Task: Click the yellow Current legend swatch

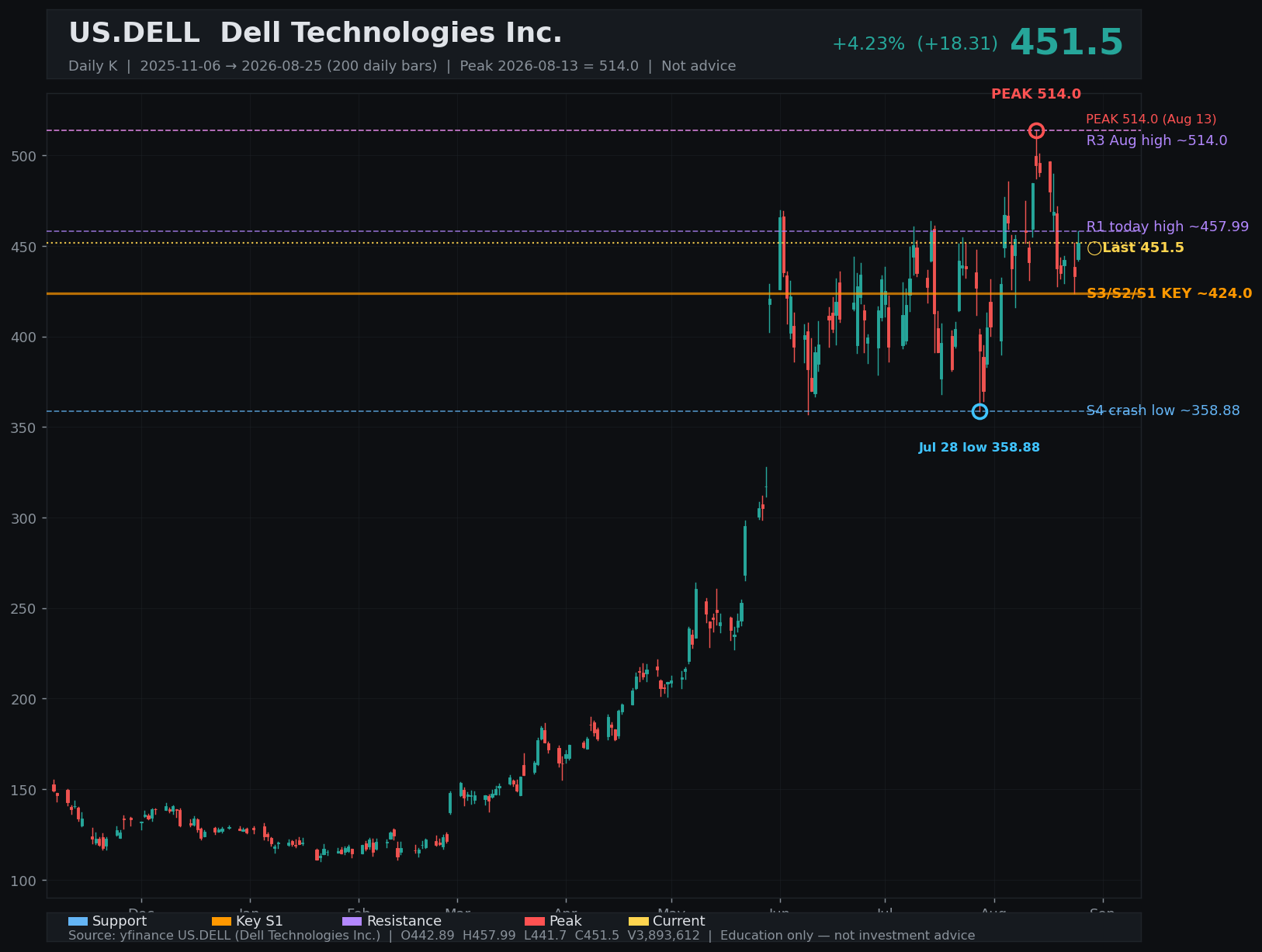Action: 638,921
